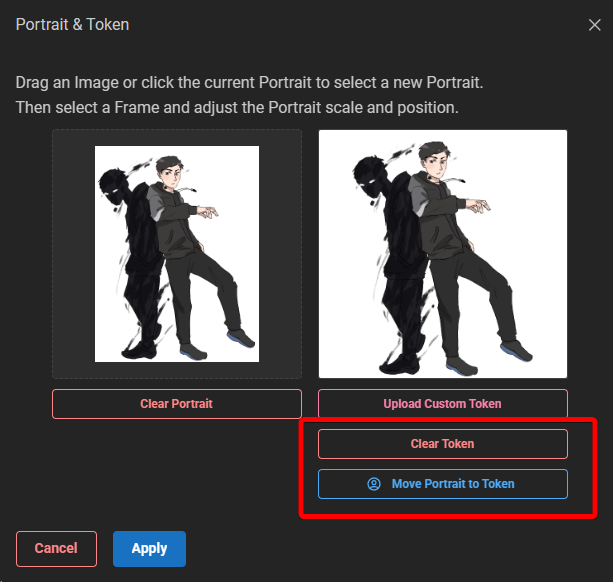Click the Clear Portrait button

pyautogui.click(x=176, y=404)
